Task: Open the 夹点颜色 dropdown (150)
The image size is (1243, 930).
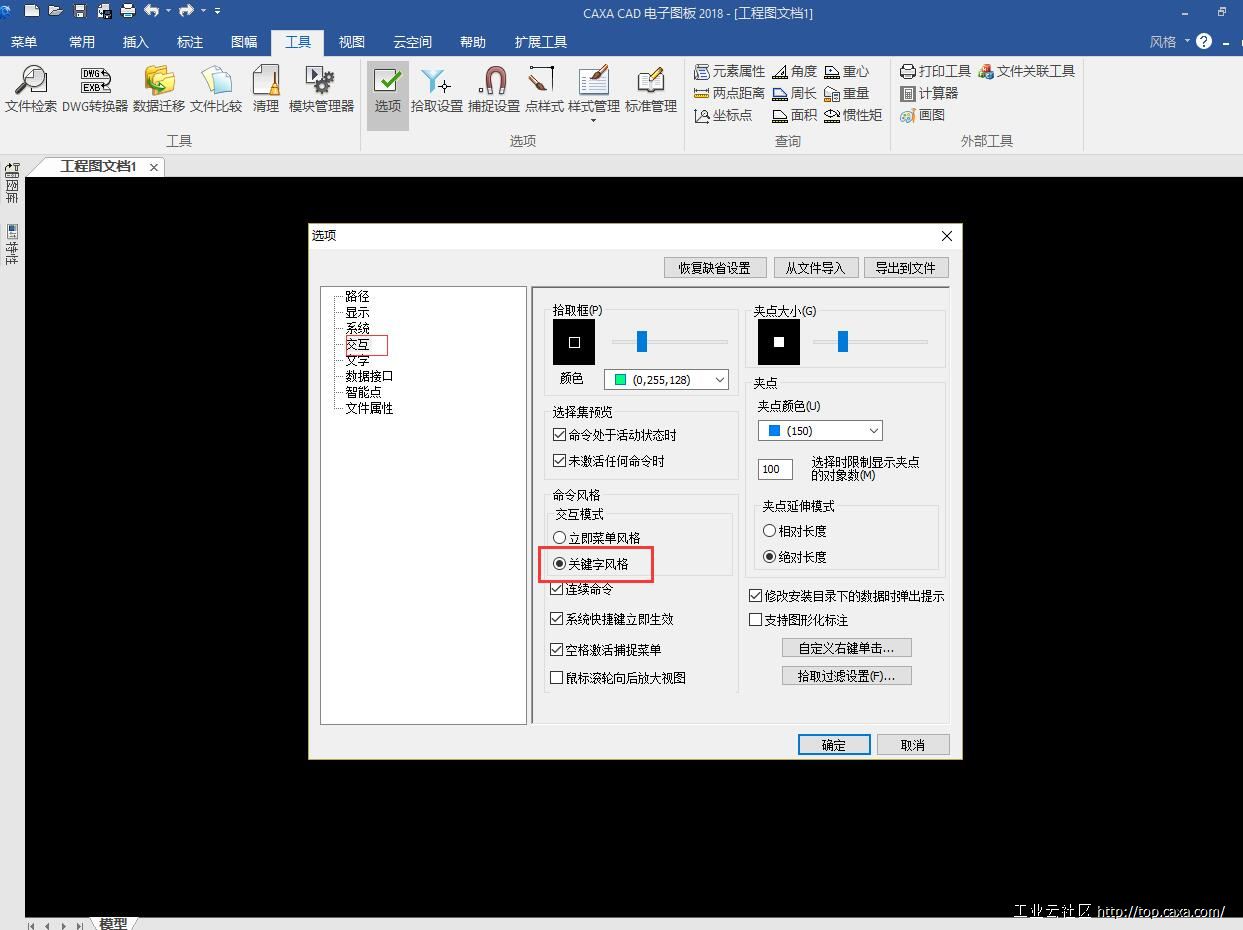Action: 820,431
